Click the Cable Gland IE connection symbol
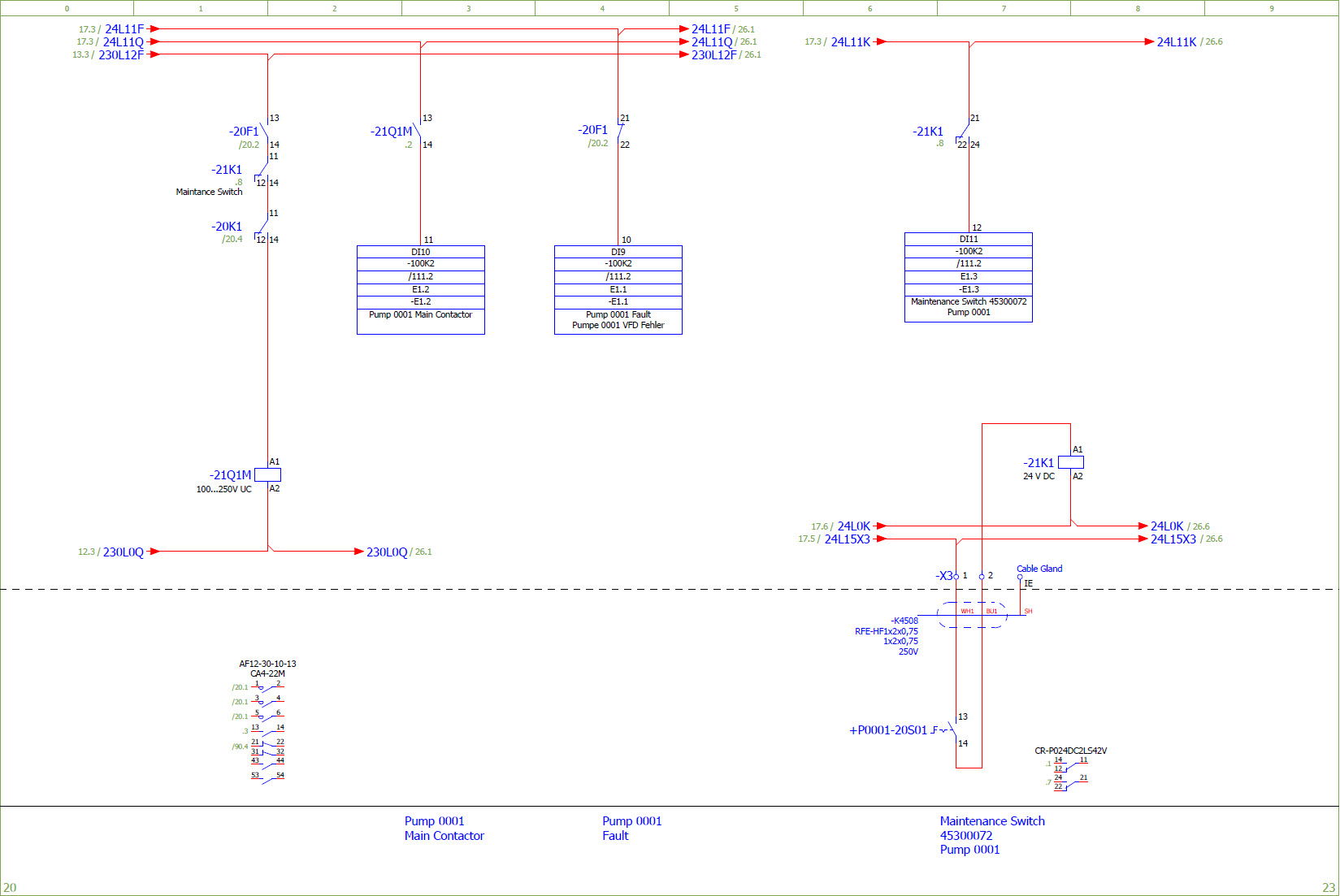The width and height of the screenshot is (1340, 896). click(1021, 578)
